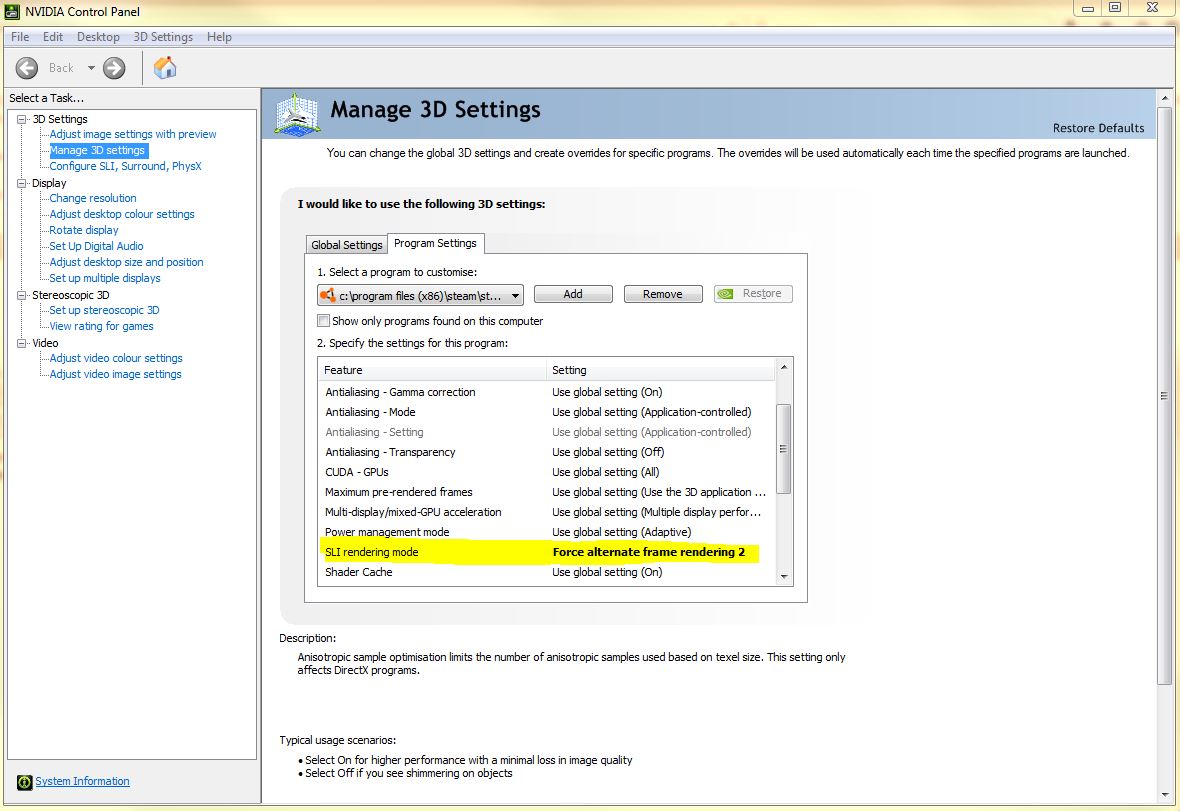1180x811 pixels.
Task: Click the Remove button
Action: (x=663, y=294)
